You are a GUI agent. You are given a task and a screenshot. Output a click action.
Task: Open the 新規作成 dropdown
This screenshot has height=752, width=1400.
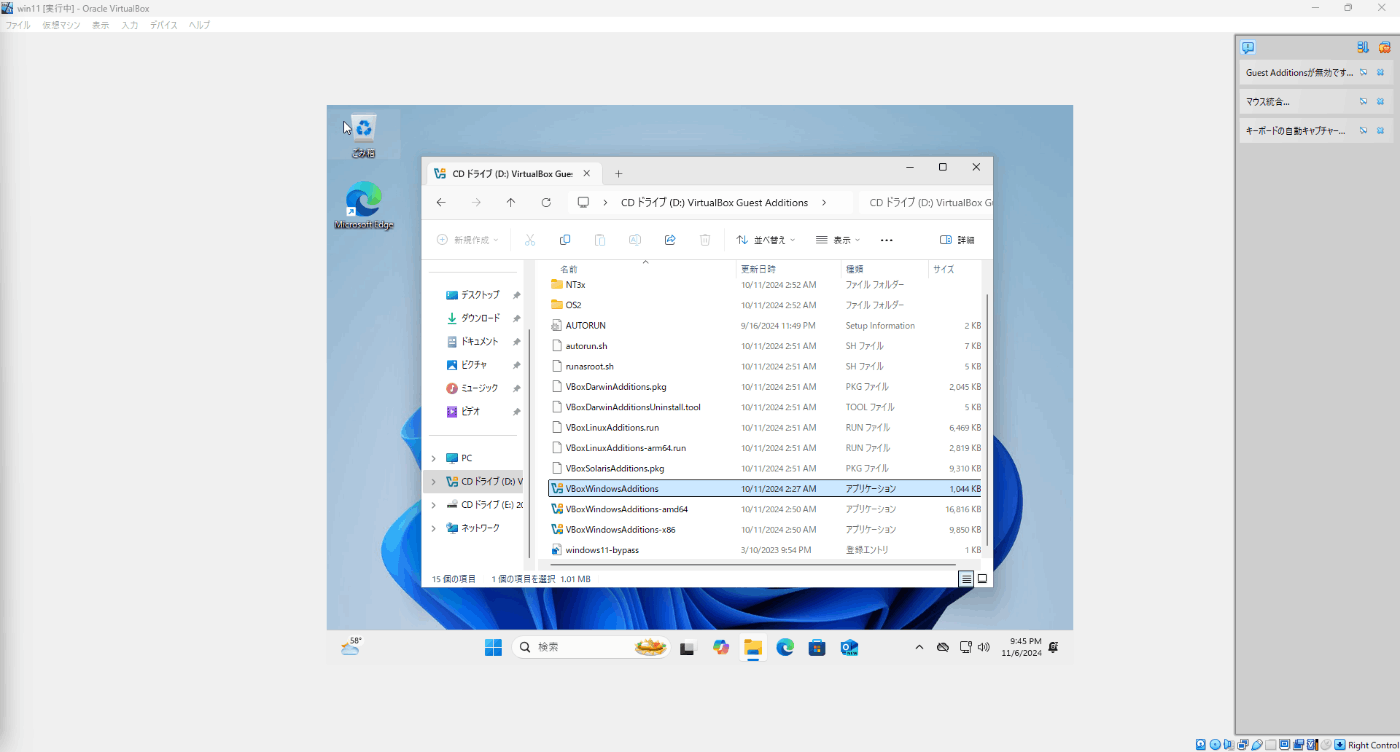tap(468, 240)
